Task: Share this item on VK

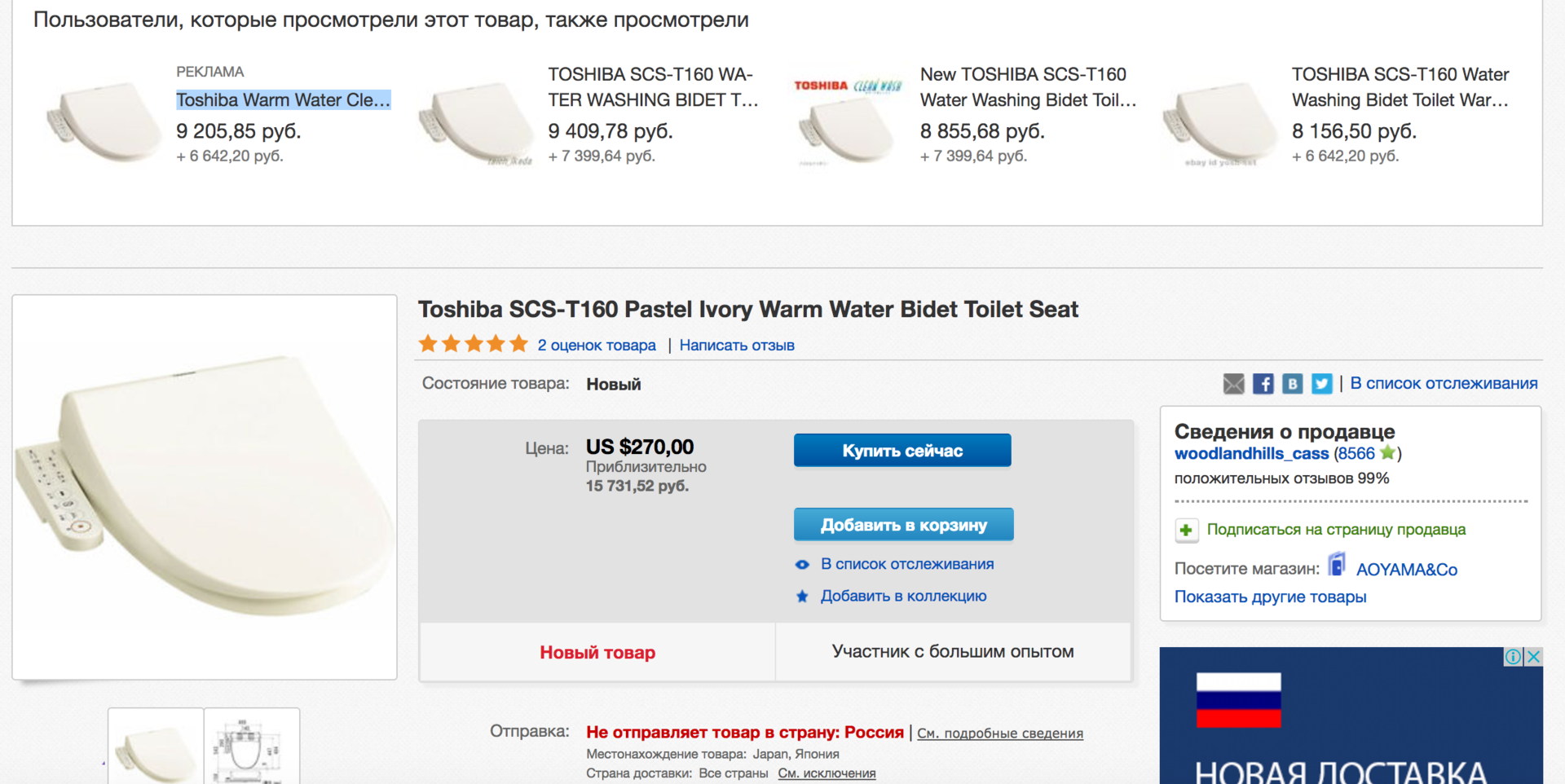Action: pos(1292,384)
